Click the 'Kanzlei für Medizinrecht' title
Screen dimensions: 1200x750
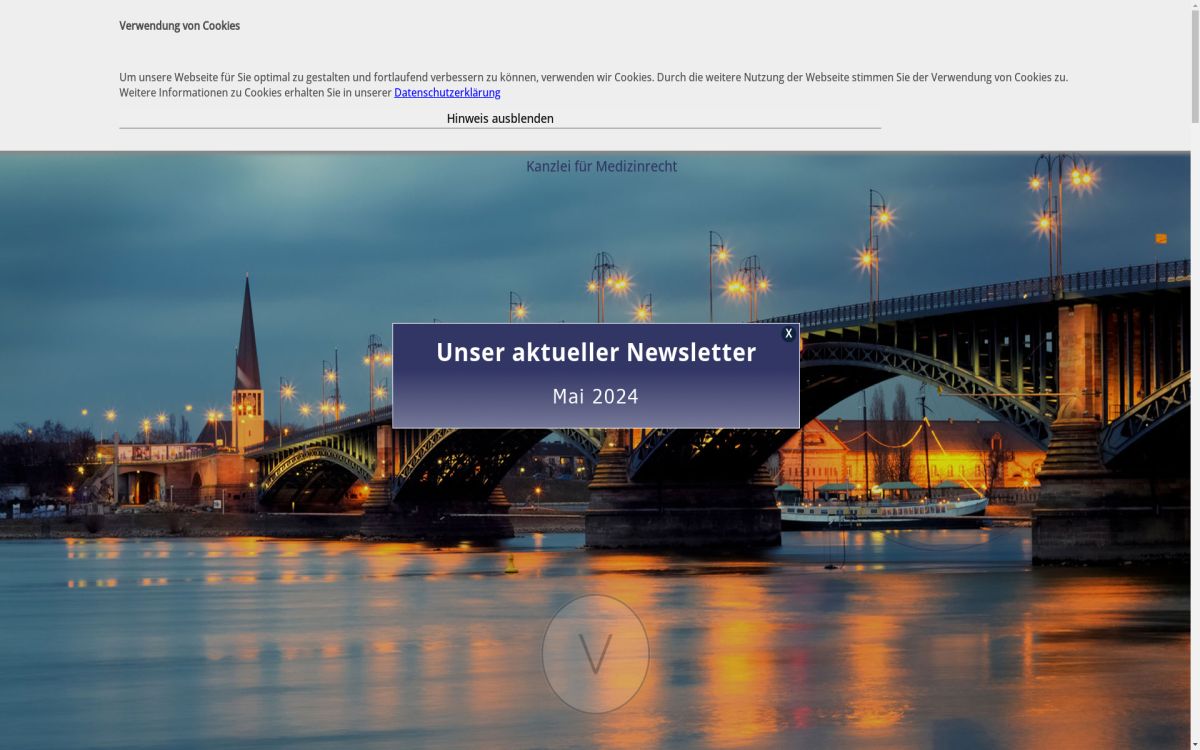pos(601,167)
